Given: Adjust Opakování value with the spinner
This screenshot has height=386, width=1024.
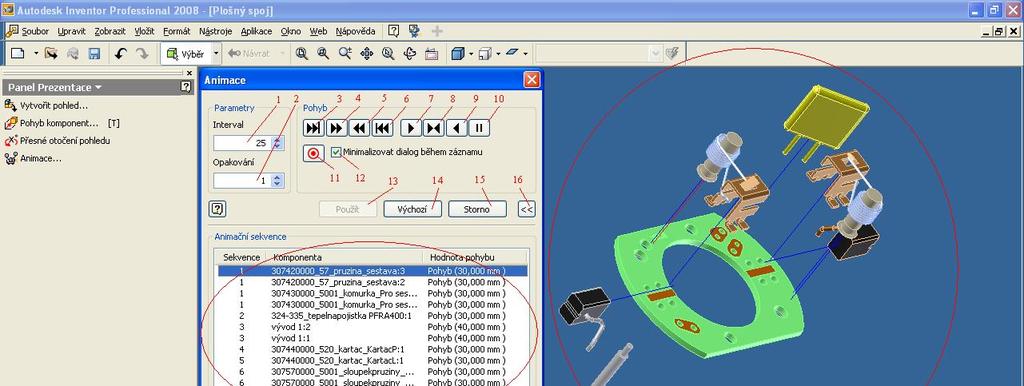Looking at the screenshot, I should coord(278,180).
